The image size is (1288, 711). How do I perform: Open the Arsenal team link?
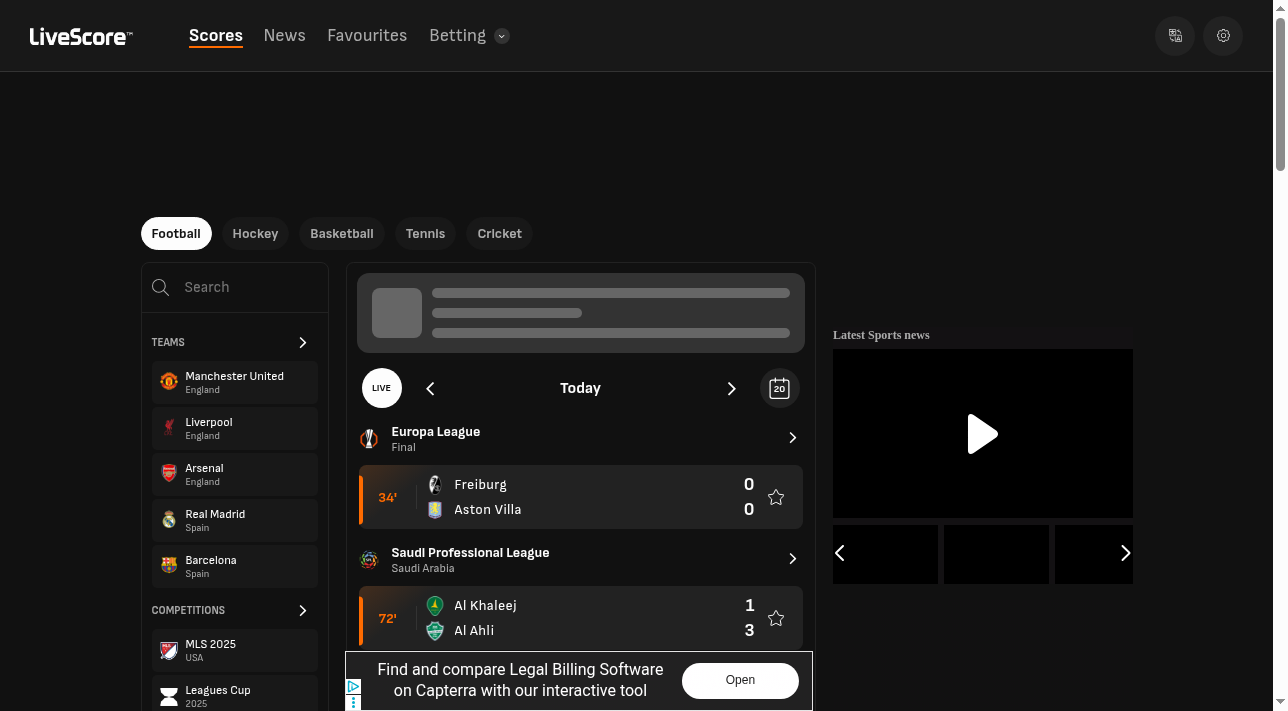point(235,474)
